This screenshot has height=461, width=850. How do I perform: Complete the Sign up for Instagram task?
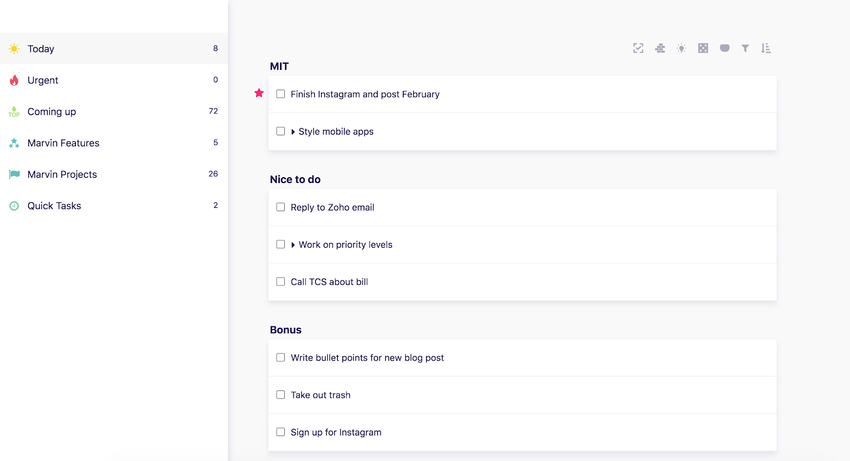tap(281, 432)
